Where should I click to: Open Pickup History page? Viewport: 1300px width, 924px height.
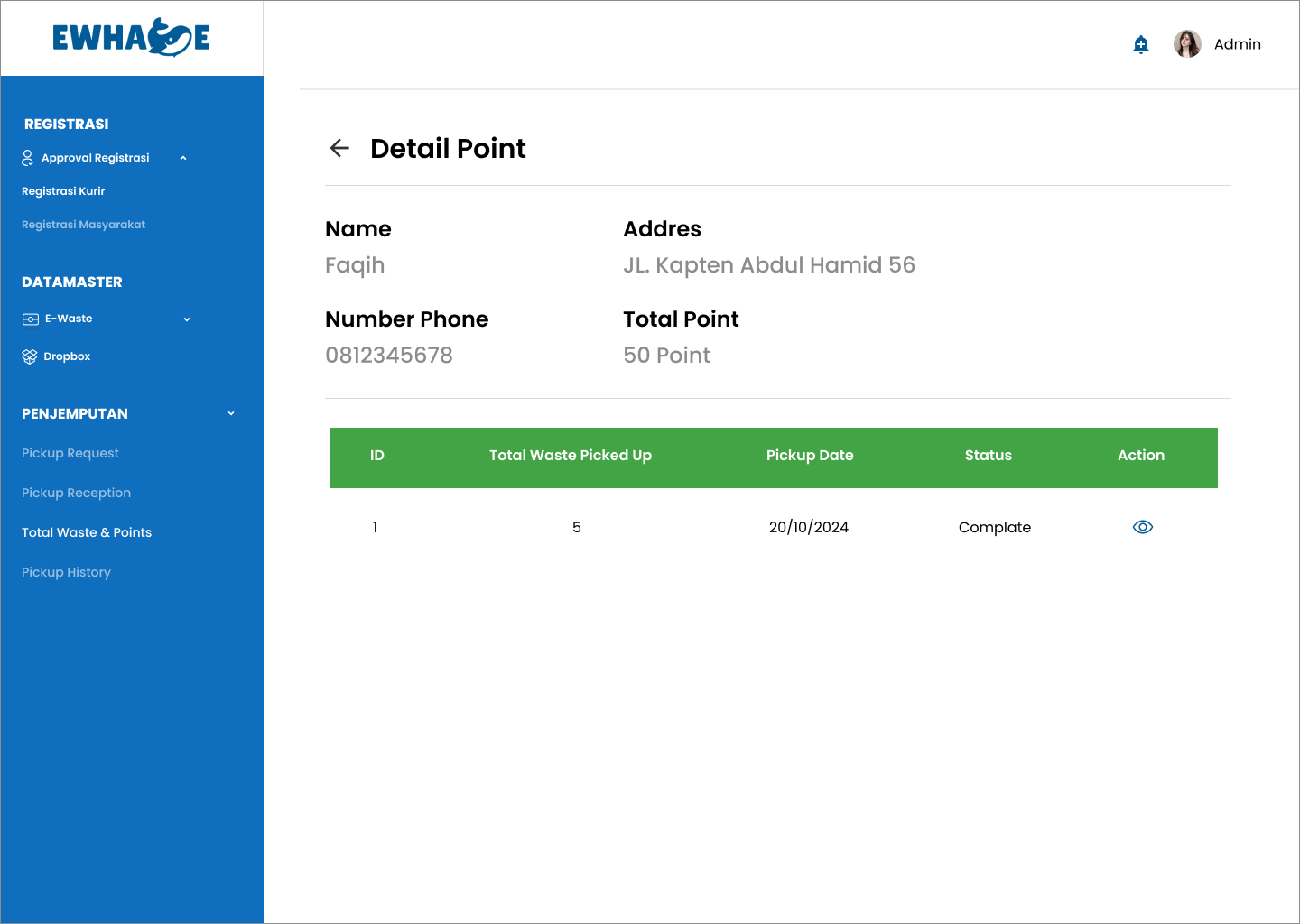coord(66,572)
